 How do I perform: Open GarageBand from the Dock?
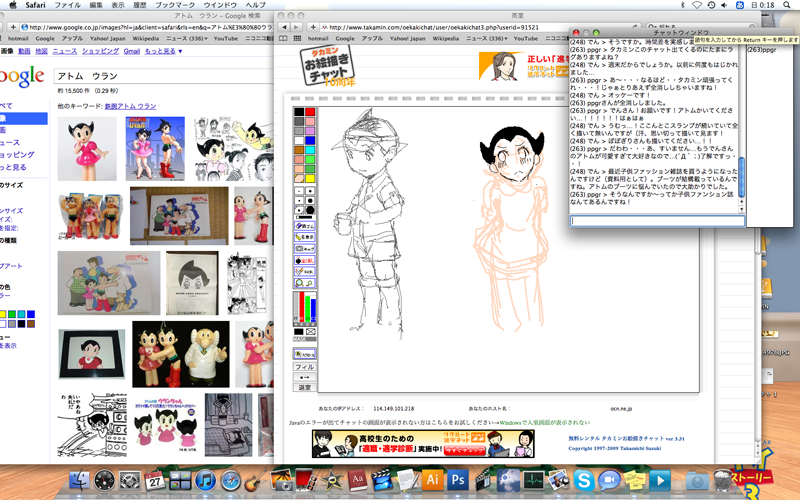point(255,481)
